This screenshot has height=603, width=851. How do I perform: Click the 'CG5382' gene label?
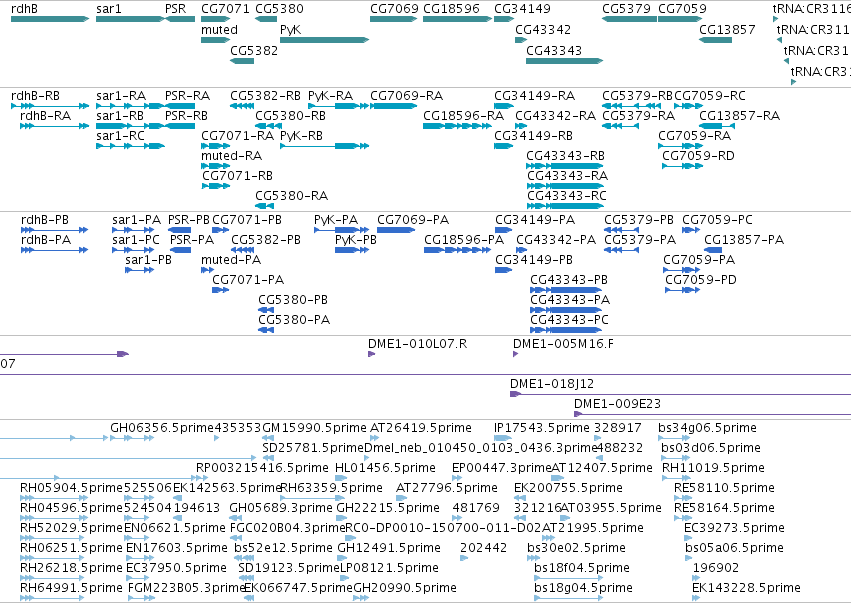point(254,50)
